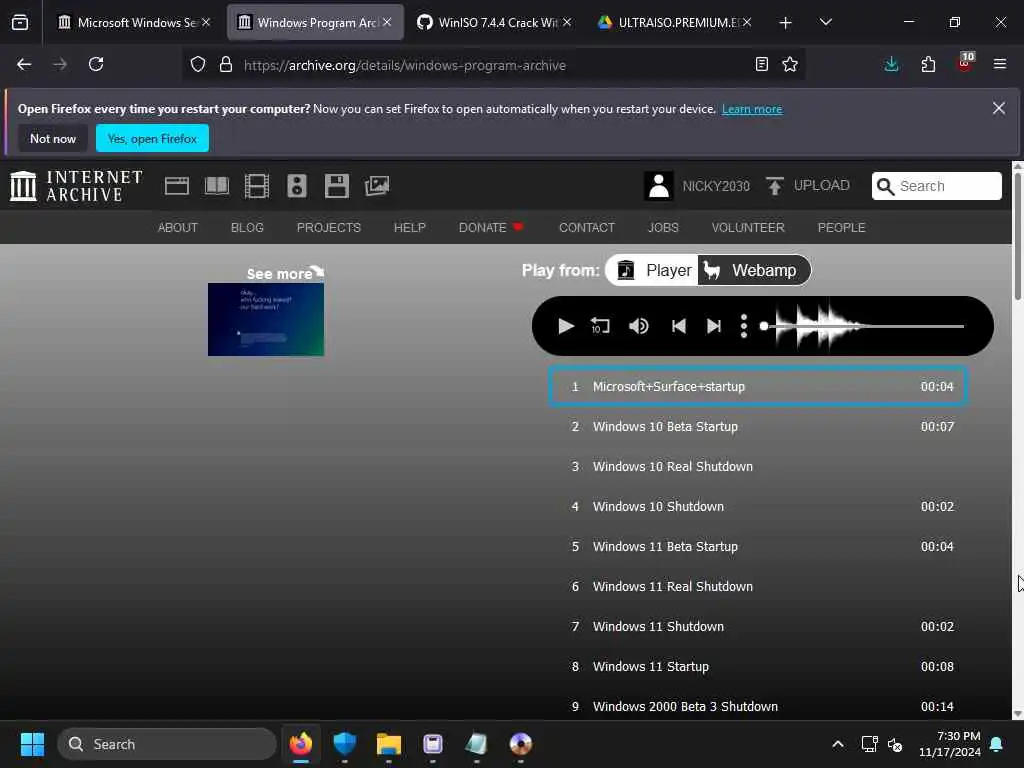The image size is (1024, 768).
Task: Toggle reader view icon
Action: pos(761,64)
